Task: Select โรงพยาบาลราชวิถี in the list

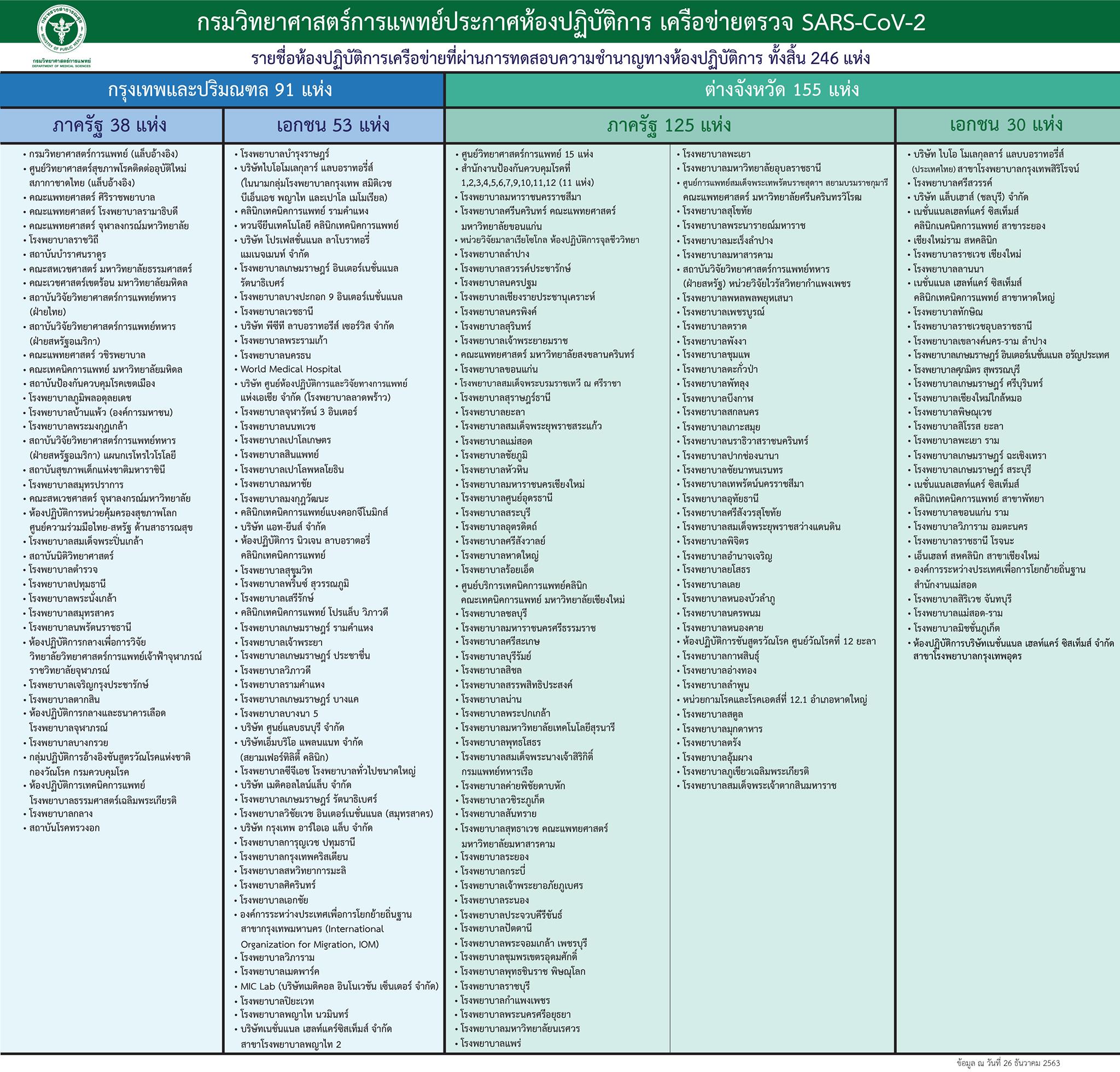Action: (63, 240)
